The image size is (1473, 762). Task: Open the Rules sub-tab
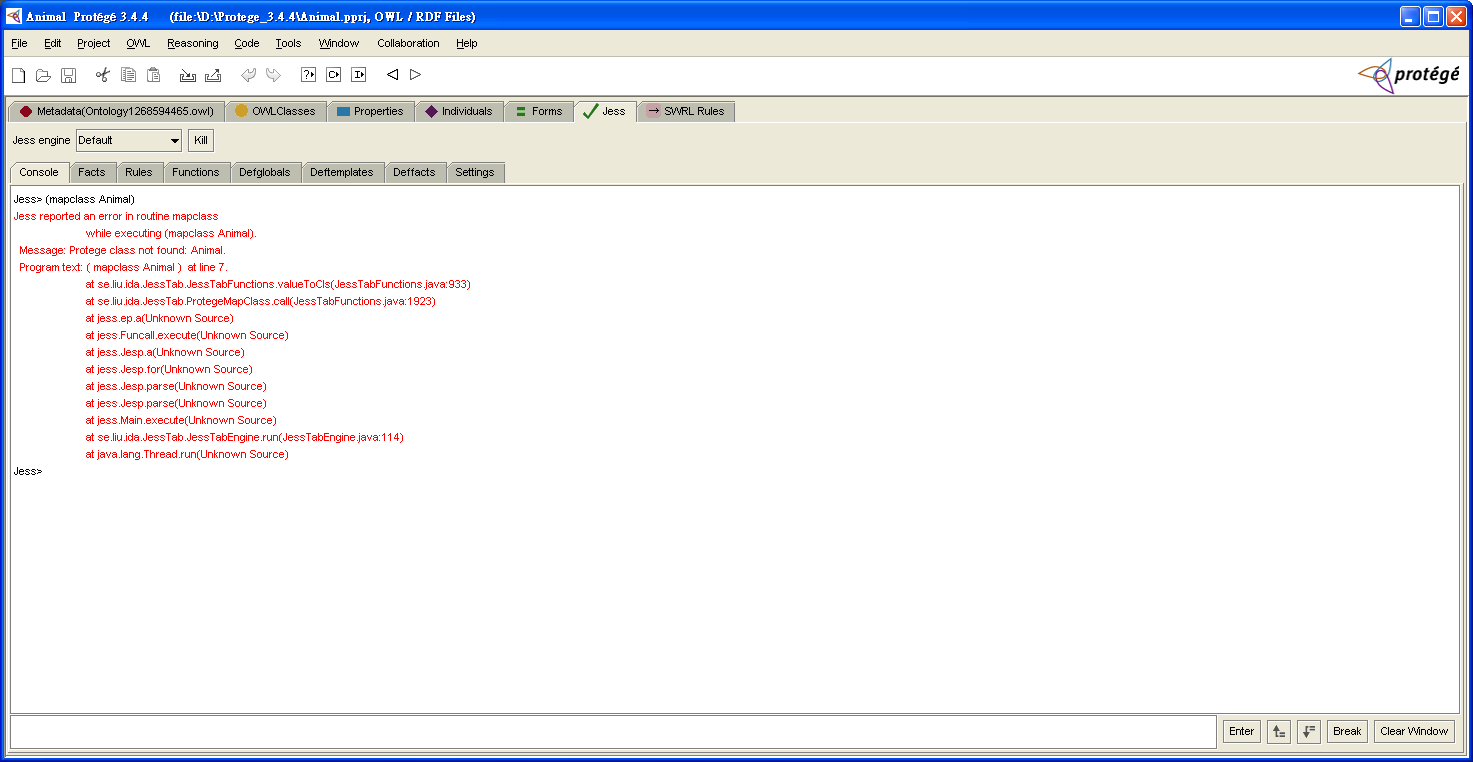click(x=139, y=172)
